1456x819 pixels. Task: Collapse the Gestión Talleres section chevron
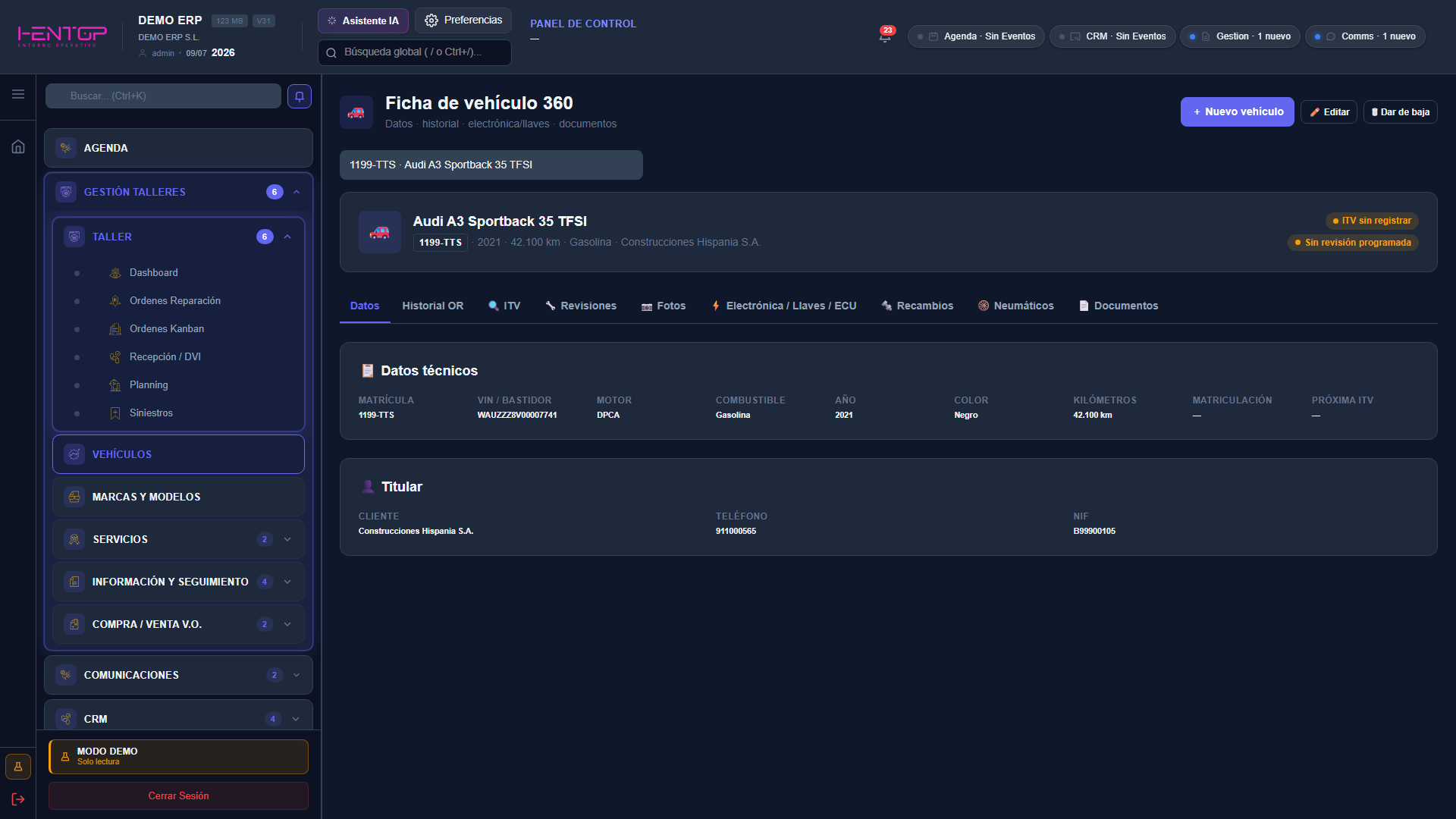tap(297, 192)
